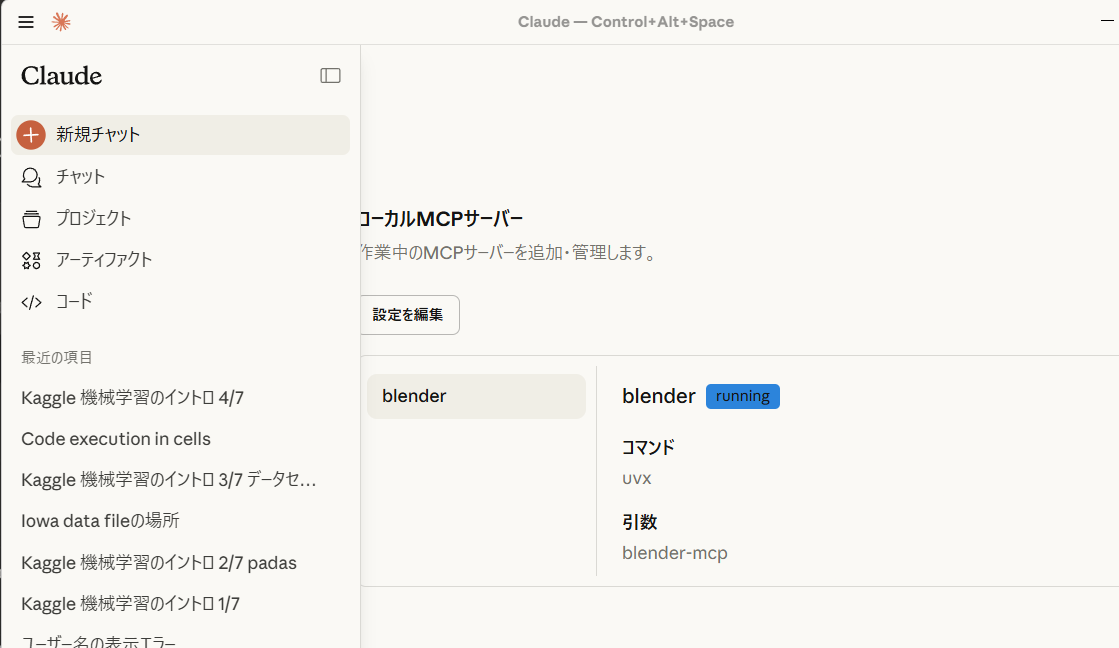Click the Claude — Control+Alt+Space window title

tap(626, 22)
